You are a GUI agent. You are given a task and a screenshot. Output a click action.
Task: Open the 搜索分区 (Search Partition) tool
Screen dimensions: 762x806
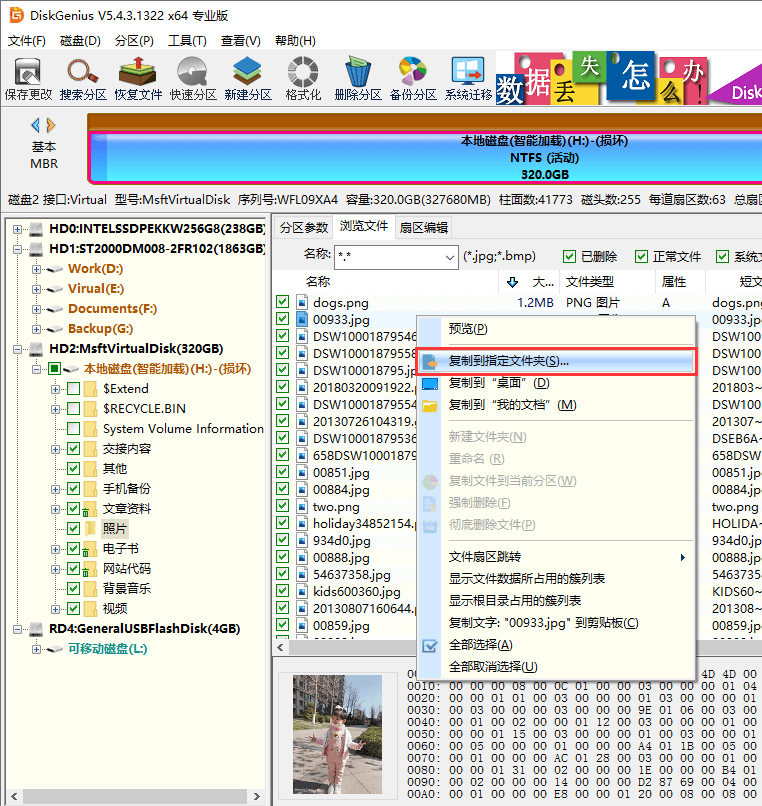[x=83, y=78]
